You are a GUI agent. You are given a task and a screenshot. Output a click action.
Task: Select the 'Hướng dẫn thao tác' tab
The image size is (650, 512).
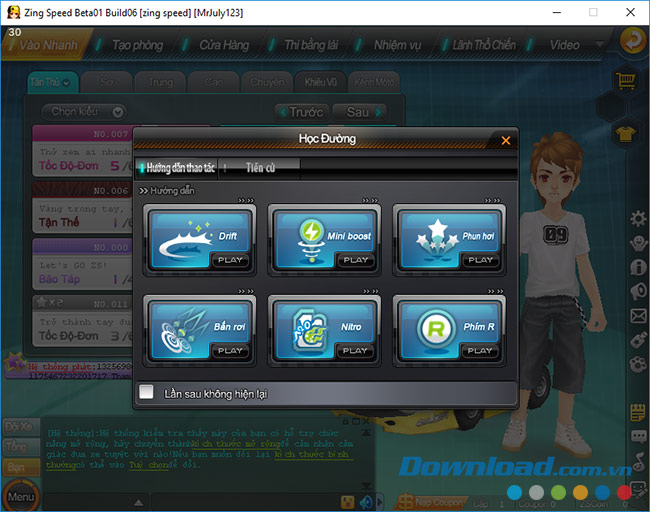click(x=178, y=168)
